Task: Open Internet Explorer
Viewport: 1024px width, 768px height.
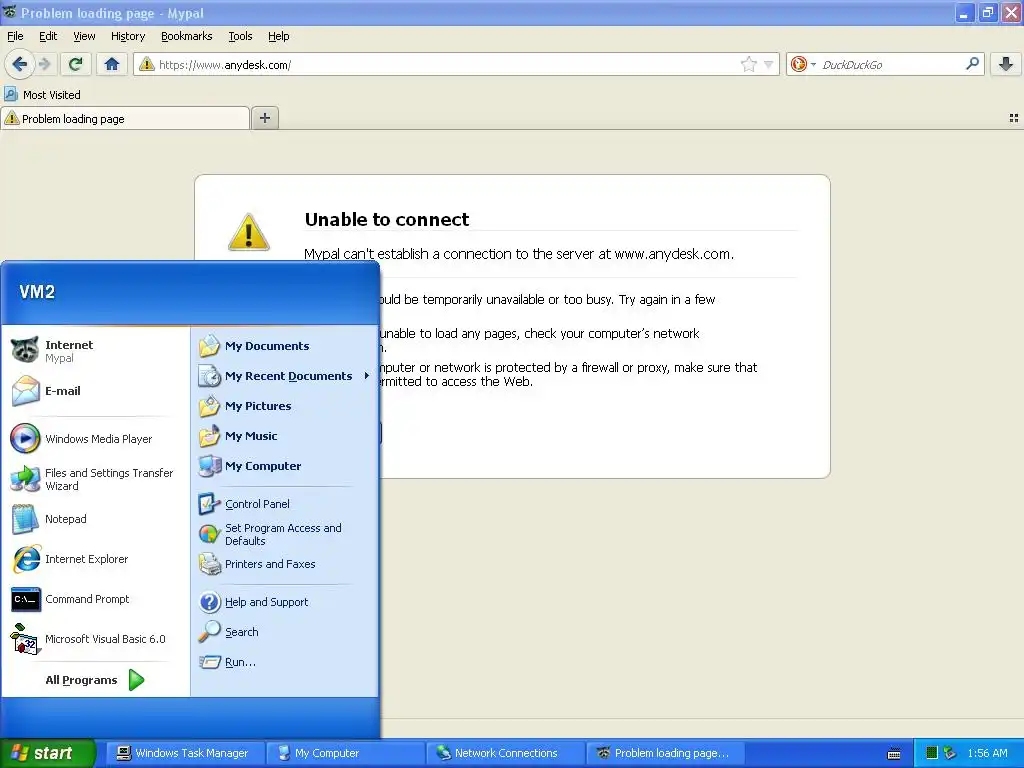Action: click(96, 559)
